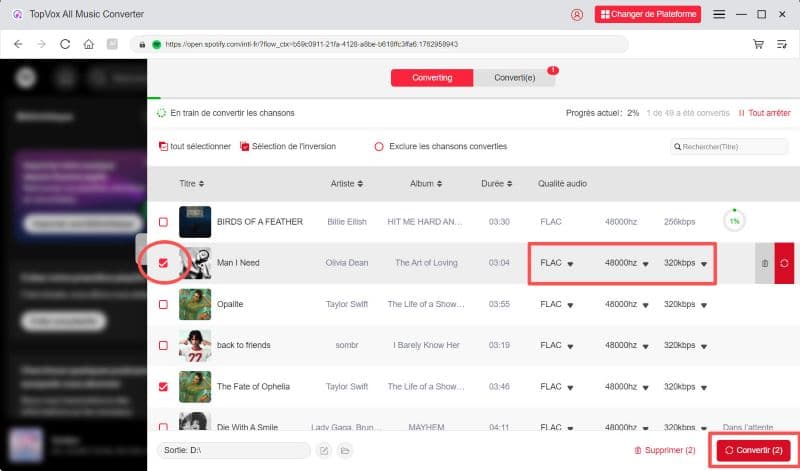800x471 pixels.
Task: Go back with the browser back arrow
Action: coord(18,44)
